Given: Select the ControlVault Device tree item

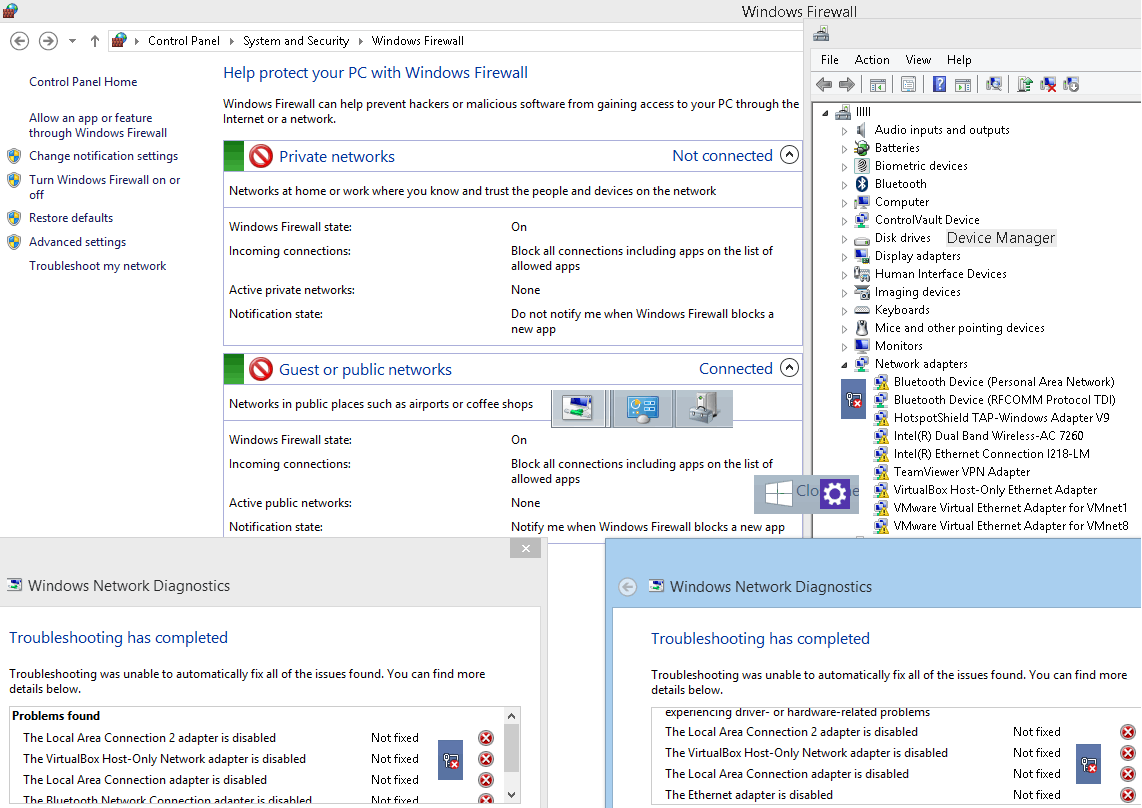Looking at the screenshot, I should [926, 220].
